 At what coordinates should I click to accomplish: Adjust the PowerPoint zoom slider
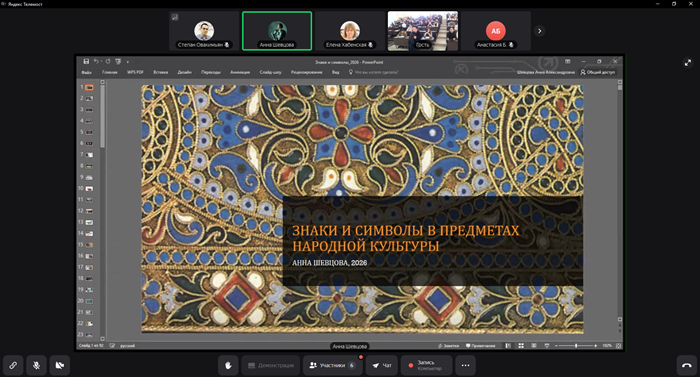(576, 346)
